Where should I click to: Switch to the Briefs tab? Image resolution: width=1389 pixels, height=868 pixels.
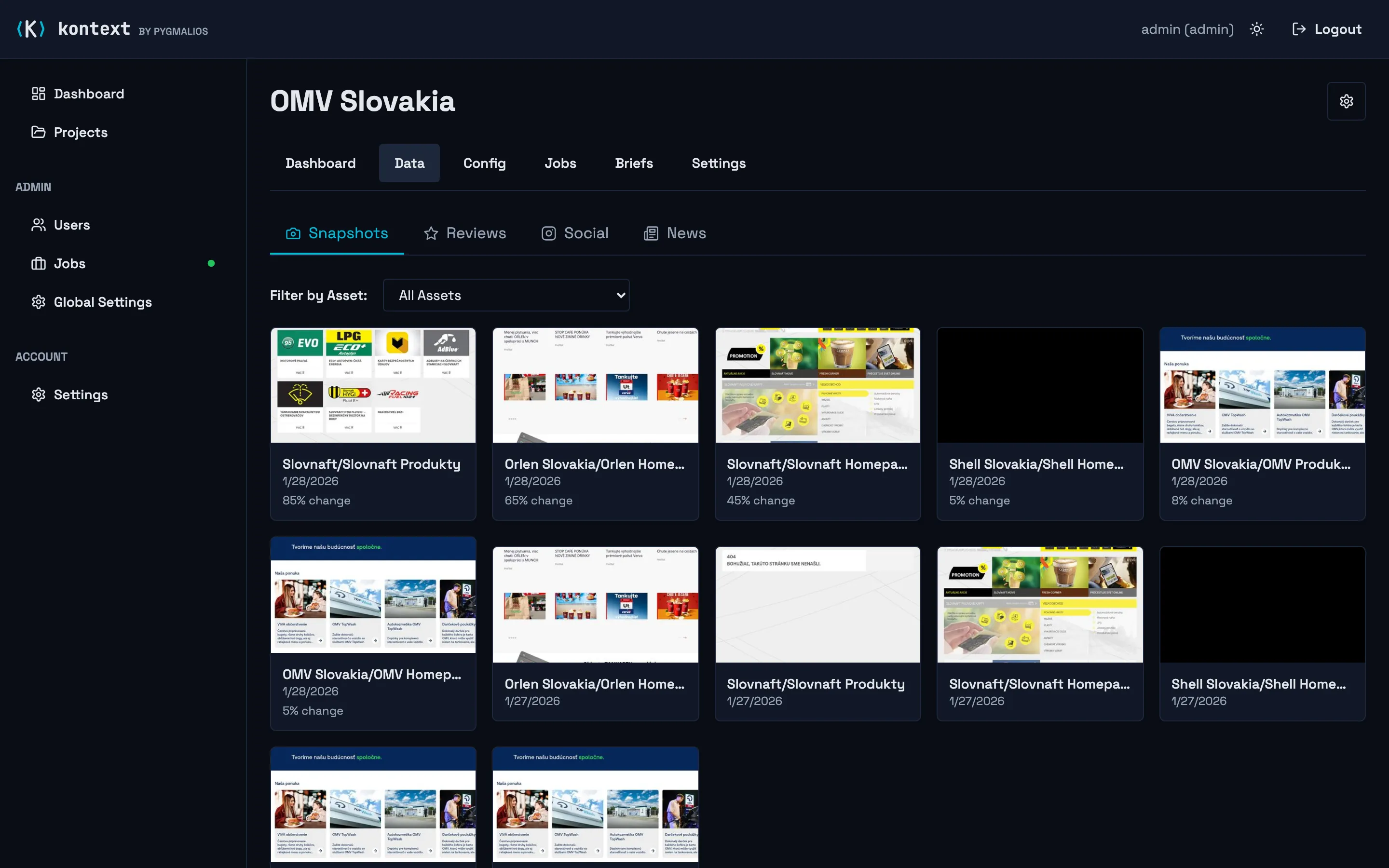click(634, 163)
